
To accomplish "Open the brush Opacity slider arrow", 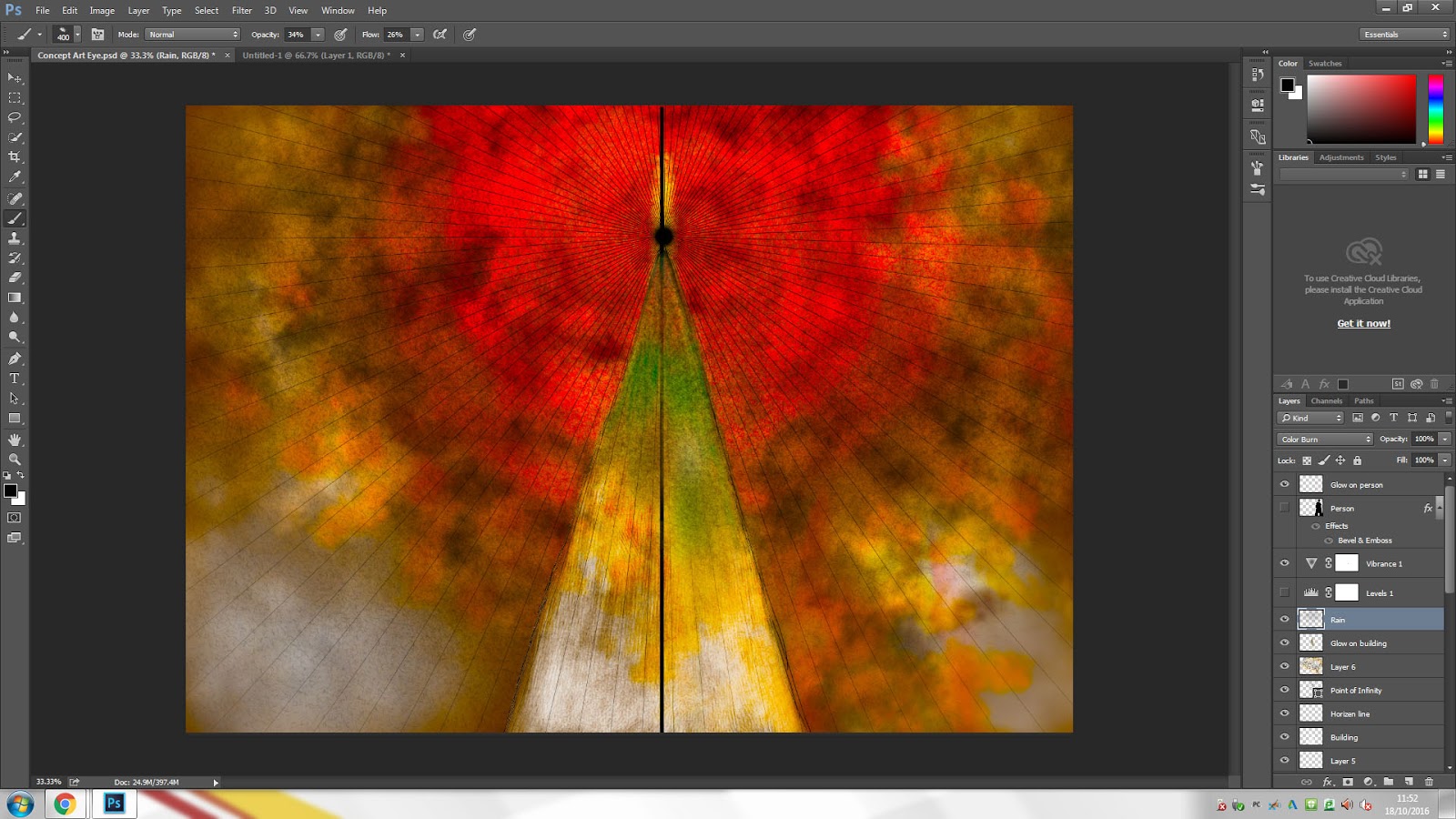I will 318,35.
